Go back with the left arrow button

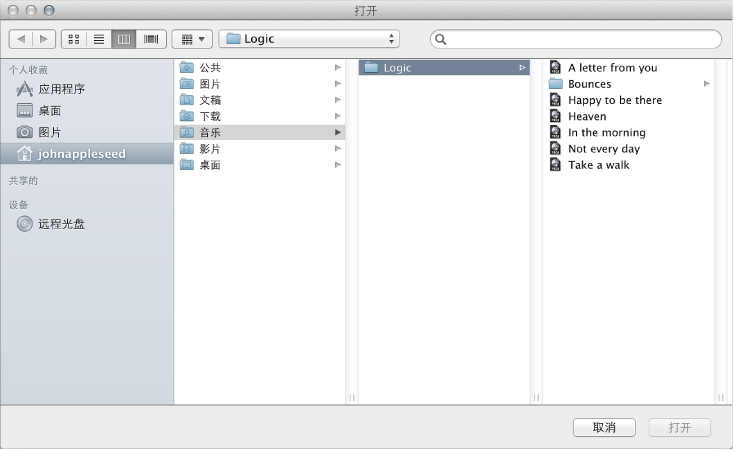pos(21,39)
